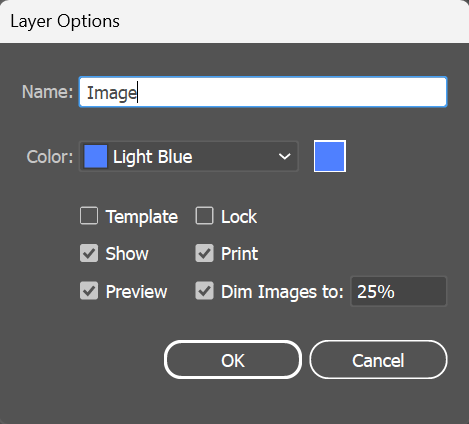Click the Dim Images to: label text

[282, 292]
